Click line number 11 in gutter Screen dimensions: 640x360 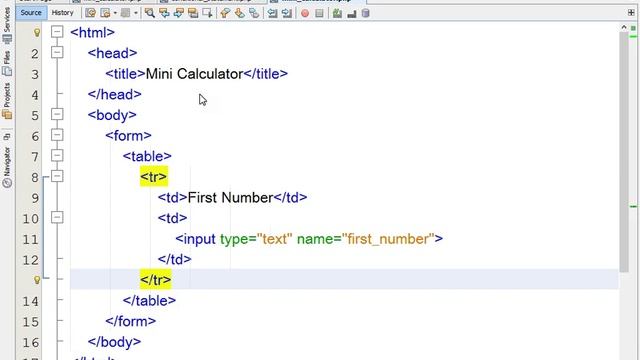click(31, 239)
